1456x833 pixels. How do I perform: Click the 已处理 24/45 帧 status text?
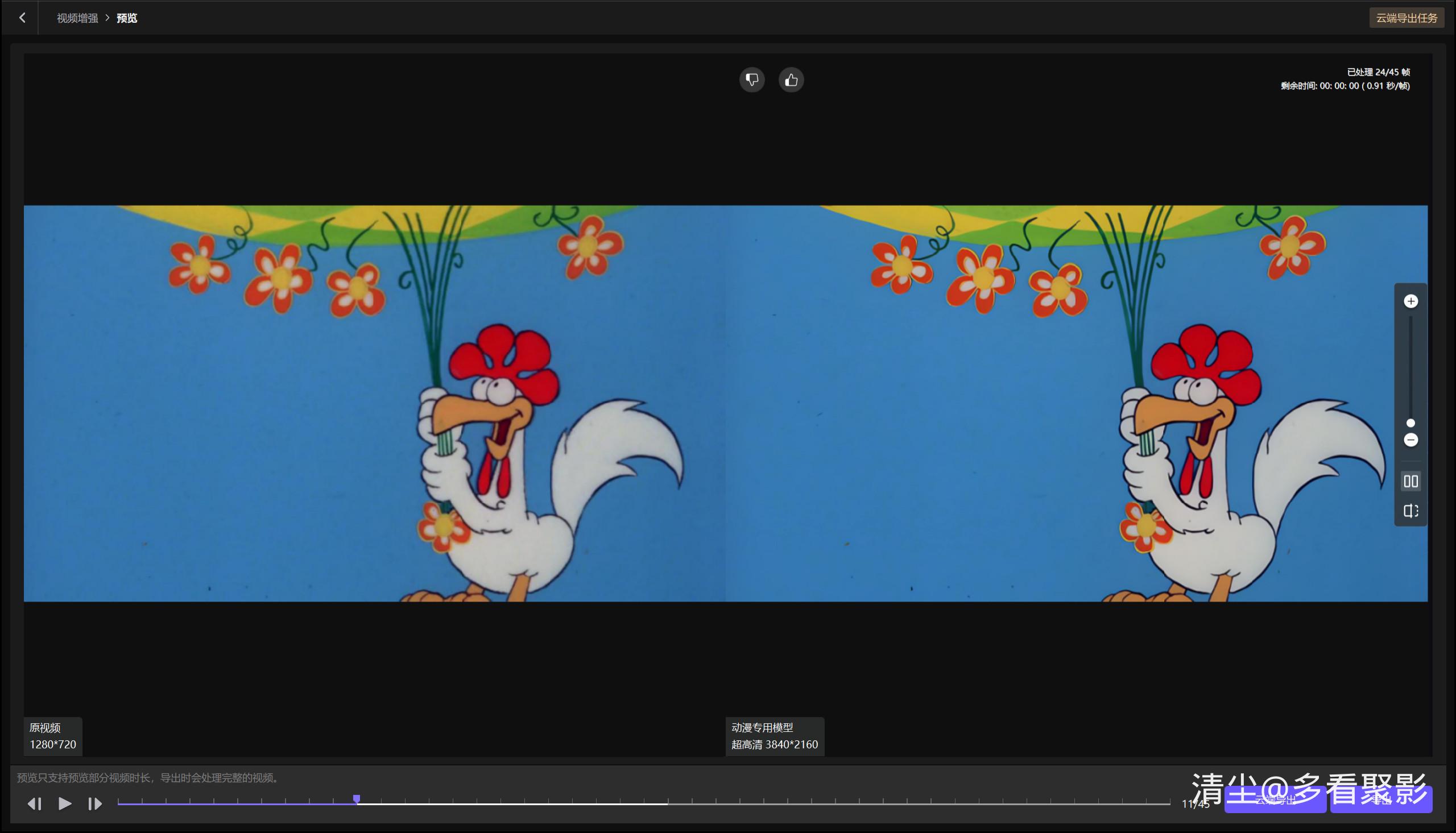(1378, 72)
